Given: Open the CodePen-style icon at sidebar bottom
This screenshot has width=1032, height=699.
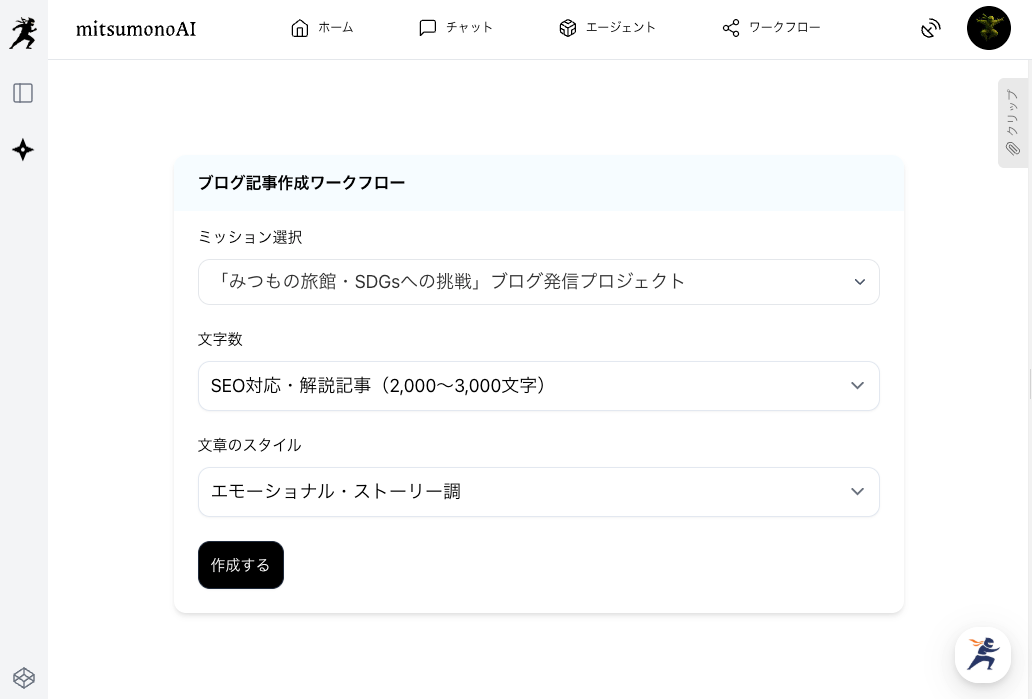Looking at the screenshot, I should point(24,678).
